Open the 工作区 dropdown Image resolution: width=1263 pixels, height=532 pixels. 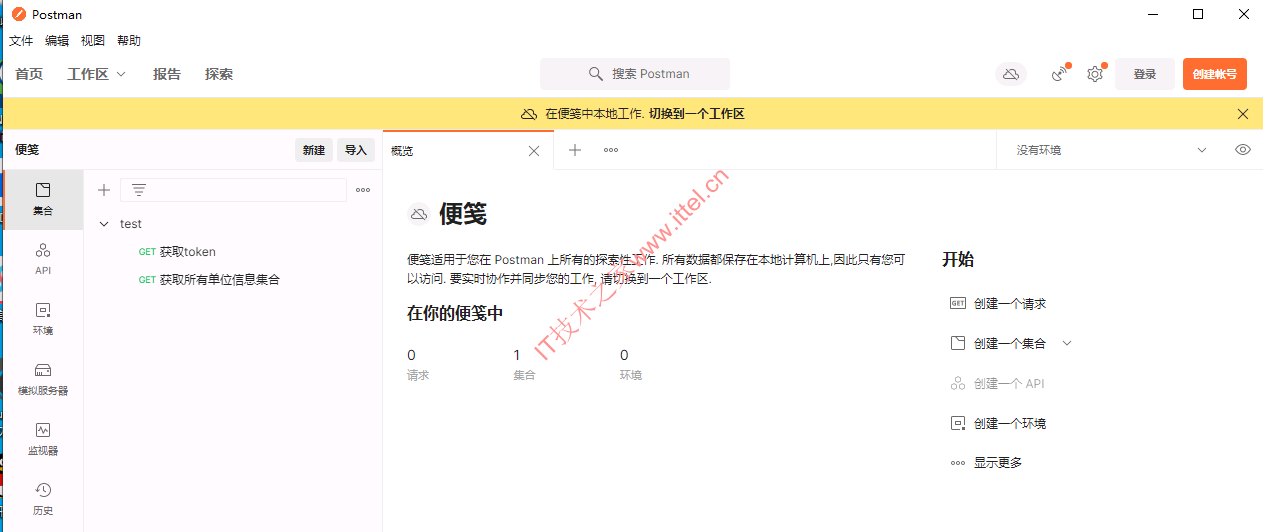97,74
